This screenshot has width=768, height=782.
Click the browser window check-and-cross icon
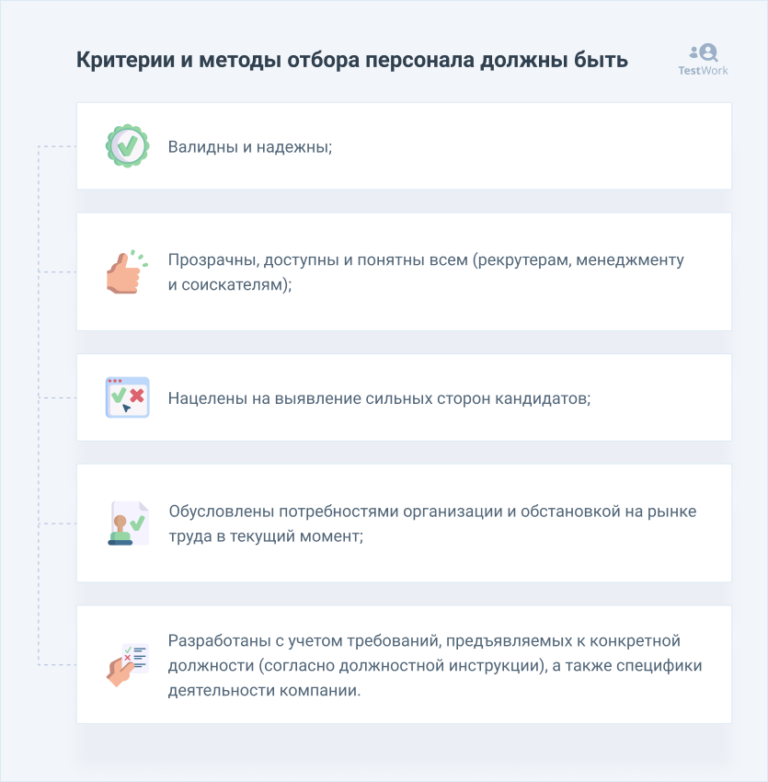127,397
